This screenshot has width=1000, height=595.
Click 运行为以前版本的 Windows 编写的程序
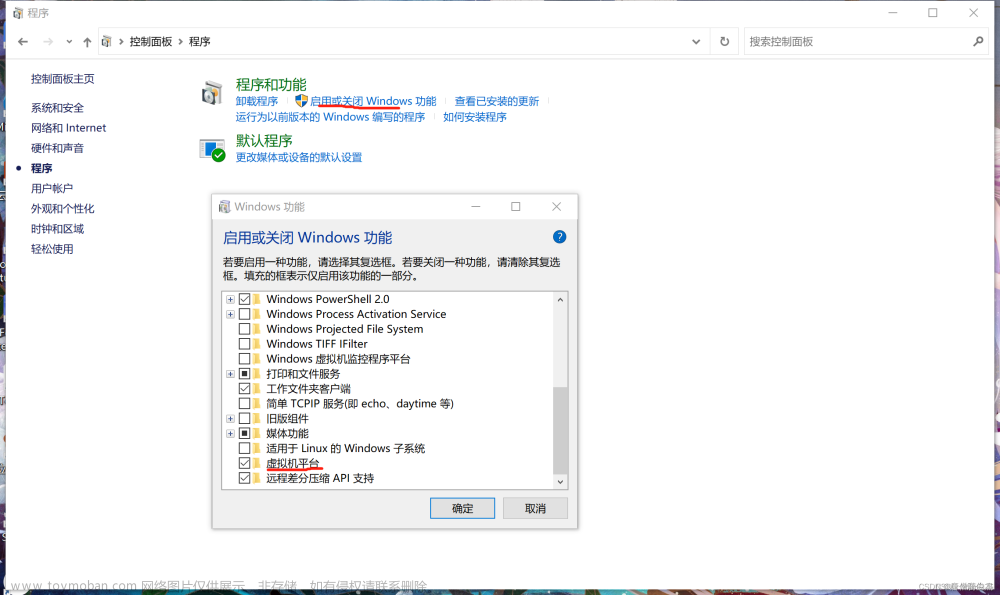click(330, 117)
